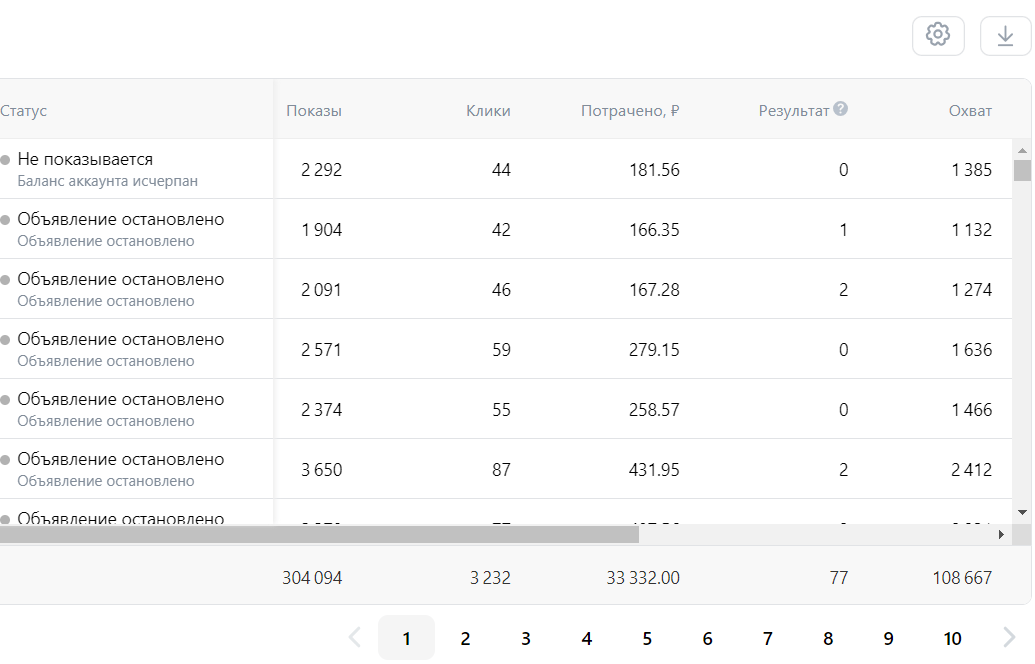Viewport: 1035px width, 664px height.
Task: Sort by Потрачено column header
Action: (x=630, y=111)
